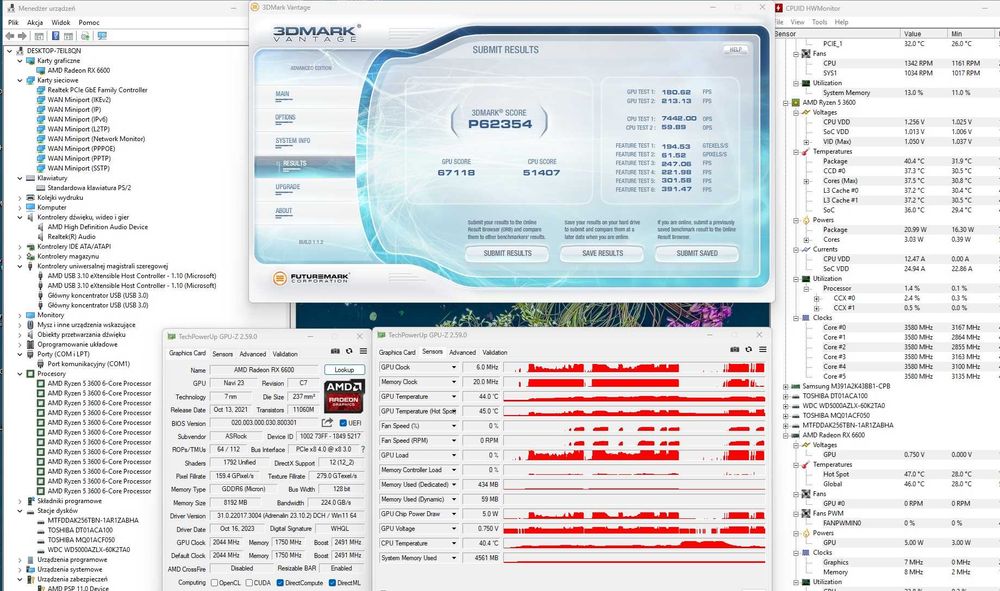Click the Back arrow in Device Manager toolbar
The width and height of the screenshot is (1000, 591).
pyautogui.click(x=10, y=36)
